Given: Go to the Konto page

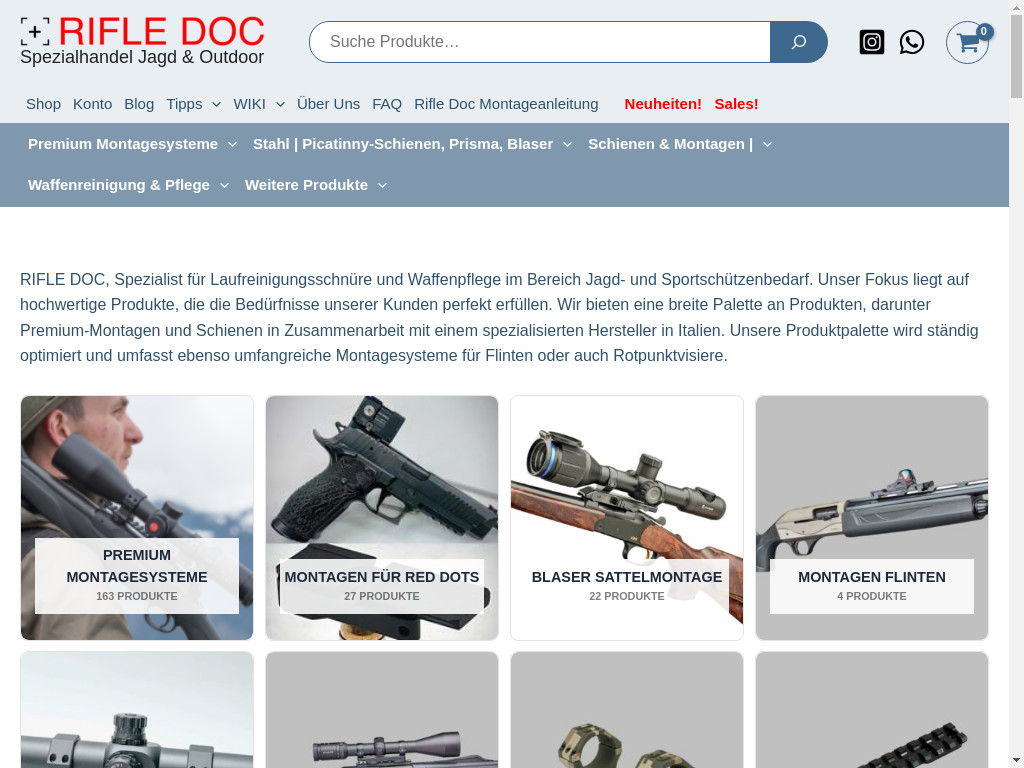Looking at the screenshot, I should pos(92,104).
